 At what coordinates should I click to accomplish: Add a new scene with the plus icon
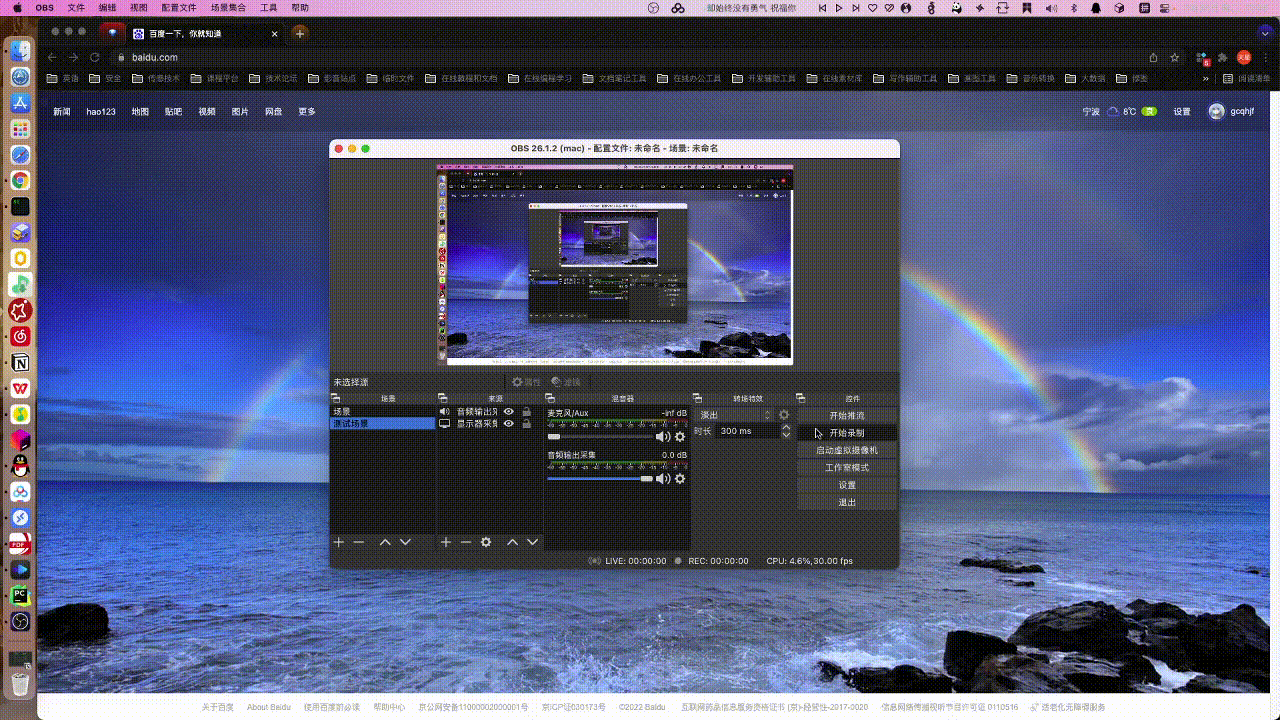[x=339, y=542]
